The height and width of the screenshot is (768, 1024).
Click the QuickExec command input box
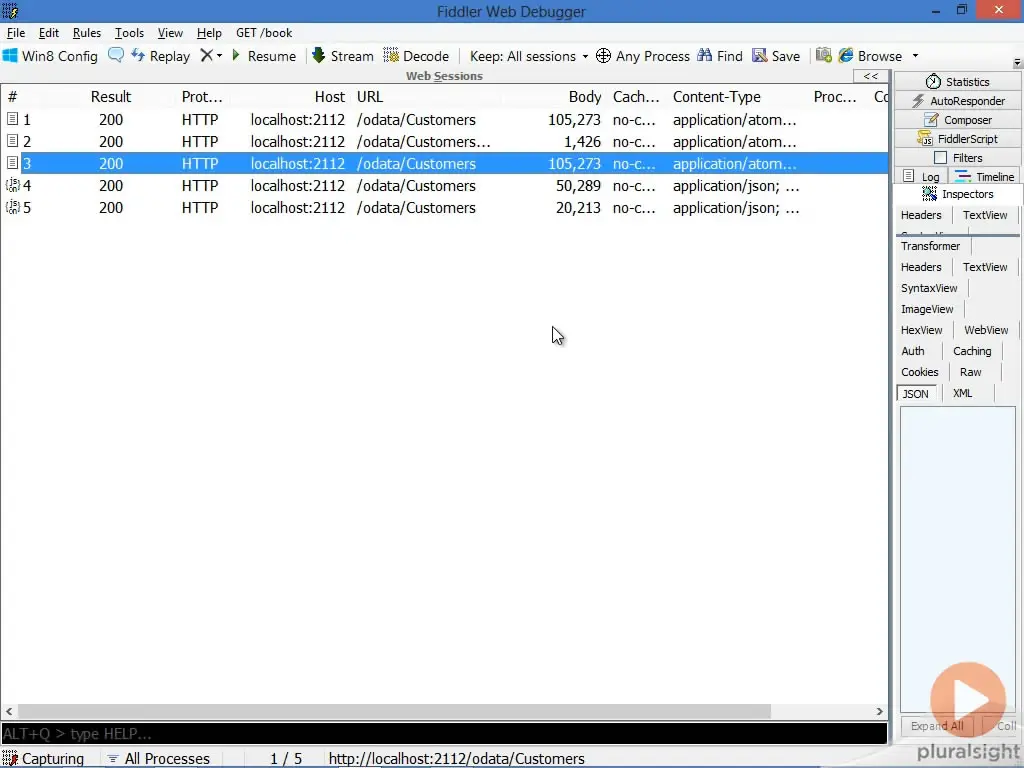(444, 733)
